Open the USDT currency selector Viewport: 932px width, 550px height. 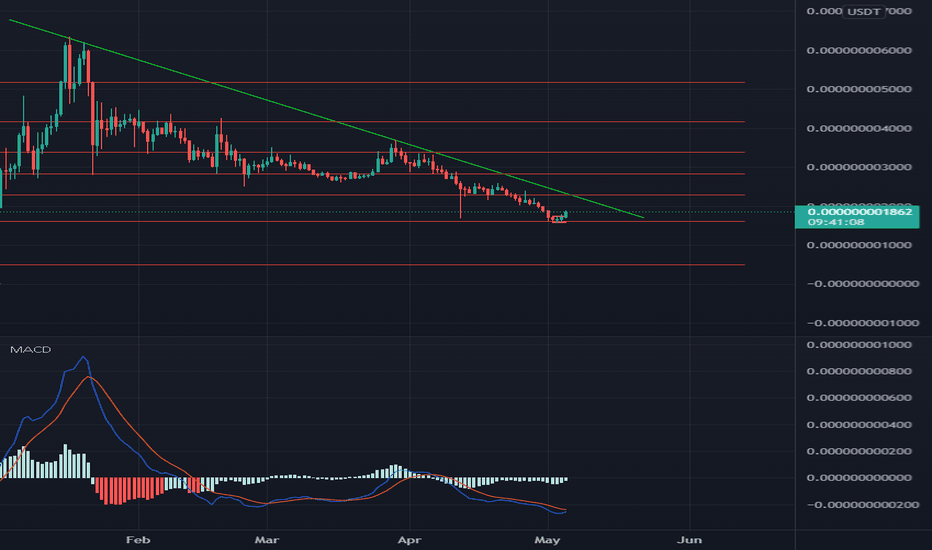point(864,11)
